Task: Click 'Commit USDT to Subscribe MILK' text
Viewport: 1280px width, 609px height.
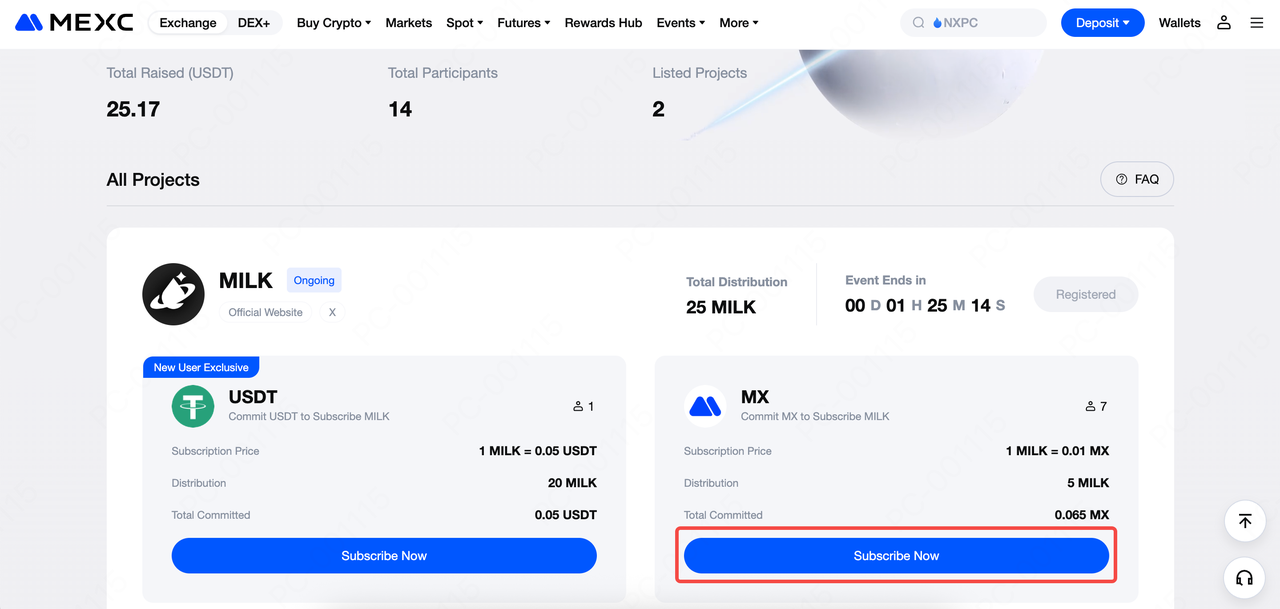Action: pyautogui.click(x=309, y=416)
